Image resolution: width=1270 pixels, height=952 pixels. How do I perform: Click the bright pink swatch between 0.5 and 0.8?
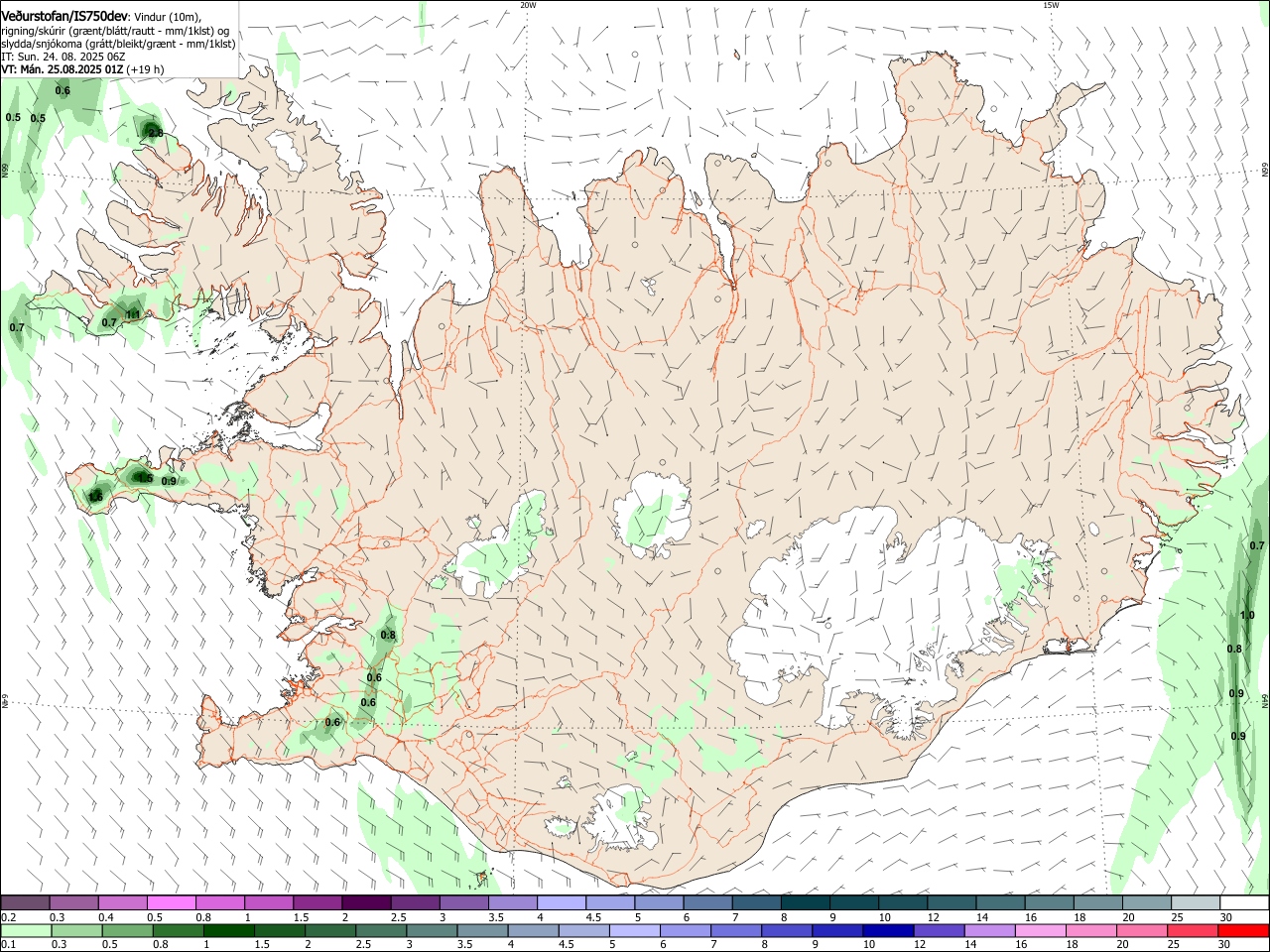coord(171,902)
